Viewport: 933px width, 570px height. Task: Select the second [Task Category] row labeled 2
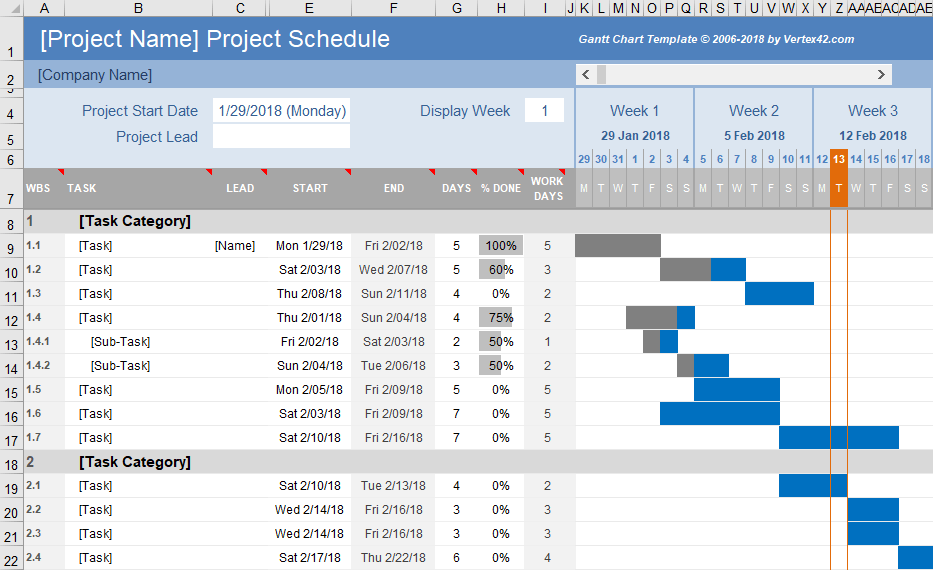(134, 462)
